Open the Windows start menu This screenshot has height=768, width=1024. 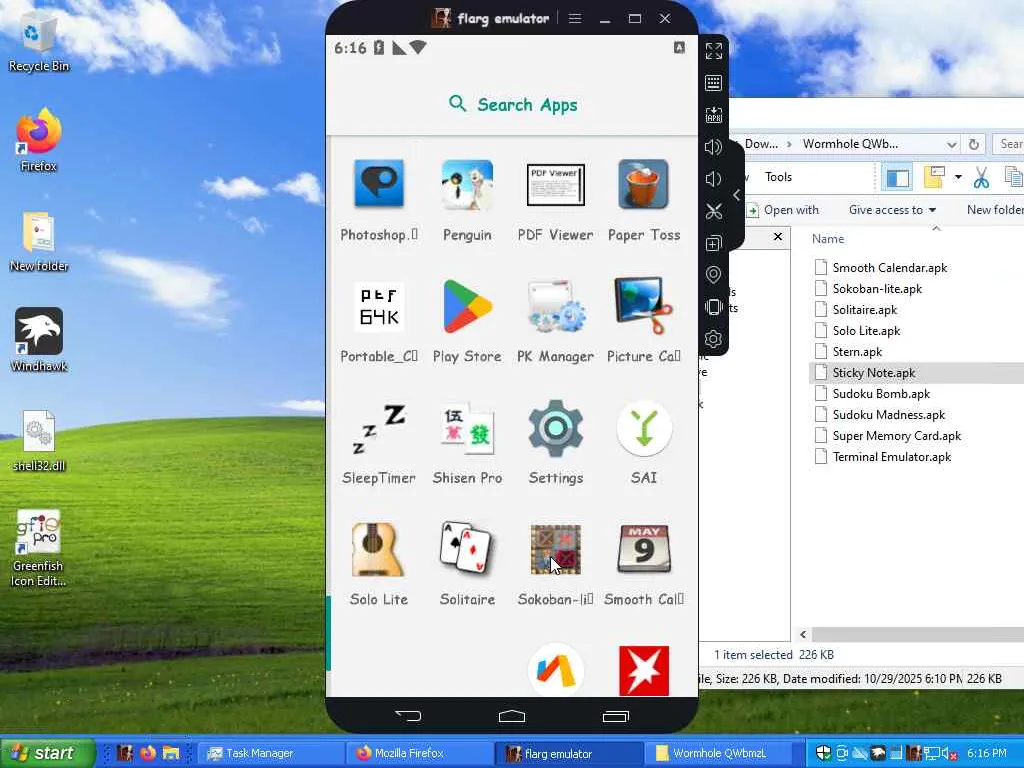[x=47, y=753]
